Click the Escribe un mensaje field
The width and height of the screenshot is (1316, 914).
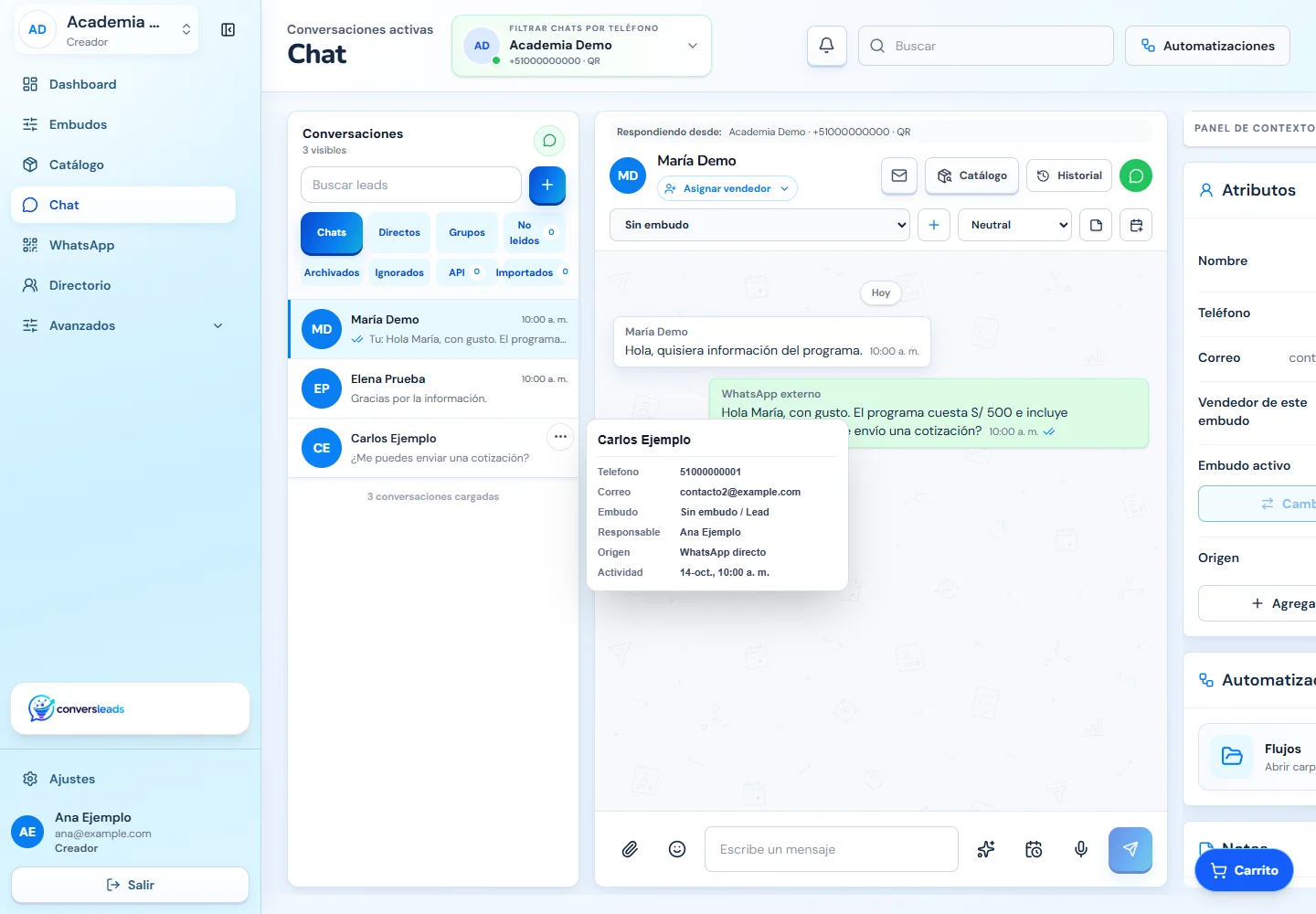pyautogui.click(x=832, y=849)
